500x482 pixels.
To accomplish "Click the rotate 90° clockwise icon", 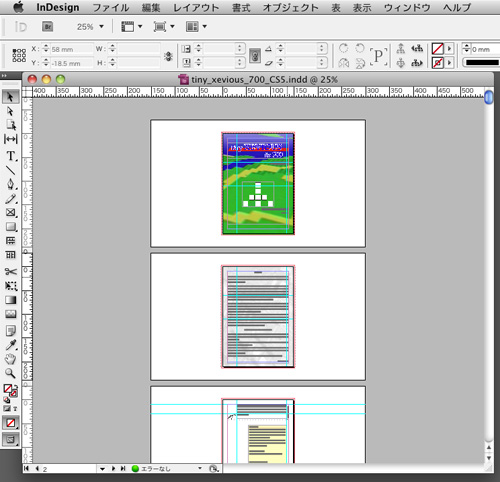I will (x=344, y=48).
